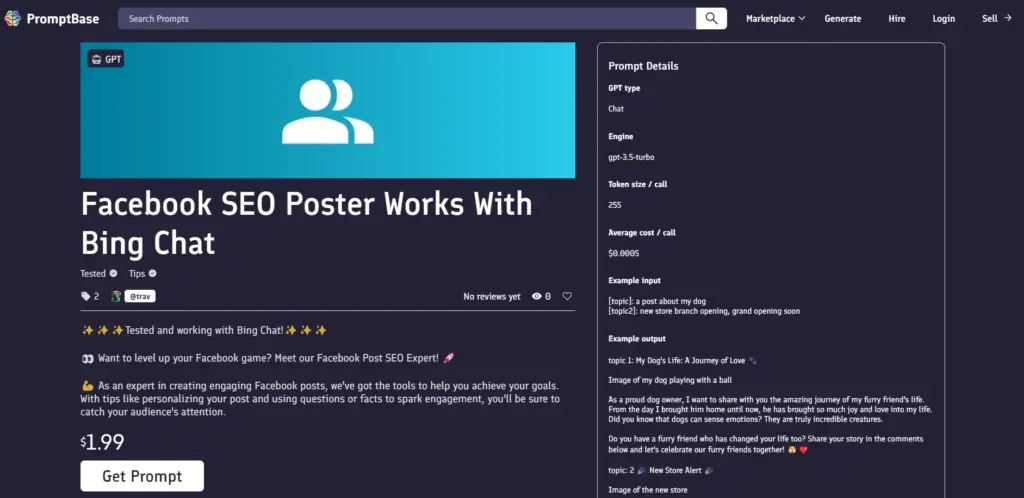This screenshot has width=1024, height=498.
Task: Click the verified checkmark beside Tested
Action: pyautogui.click(x=113, y=273)
